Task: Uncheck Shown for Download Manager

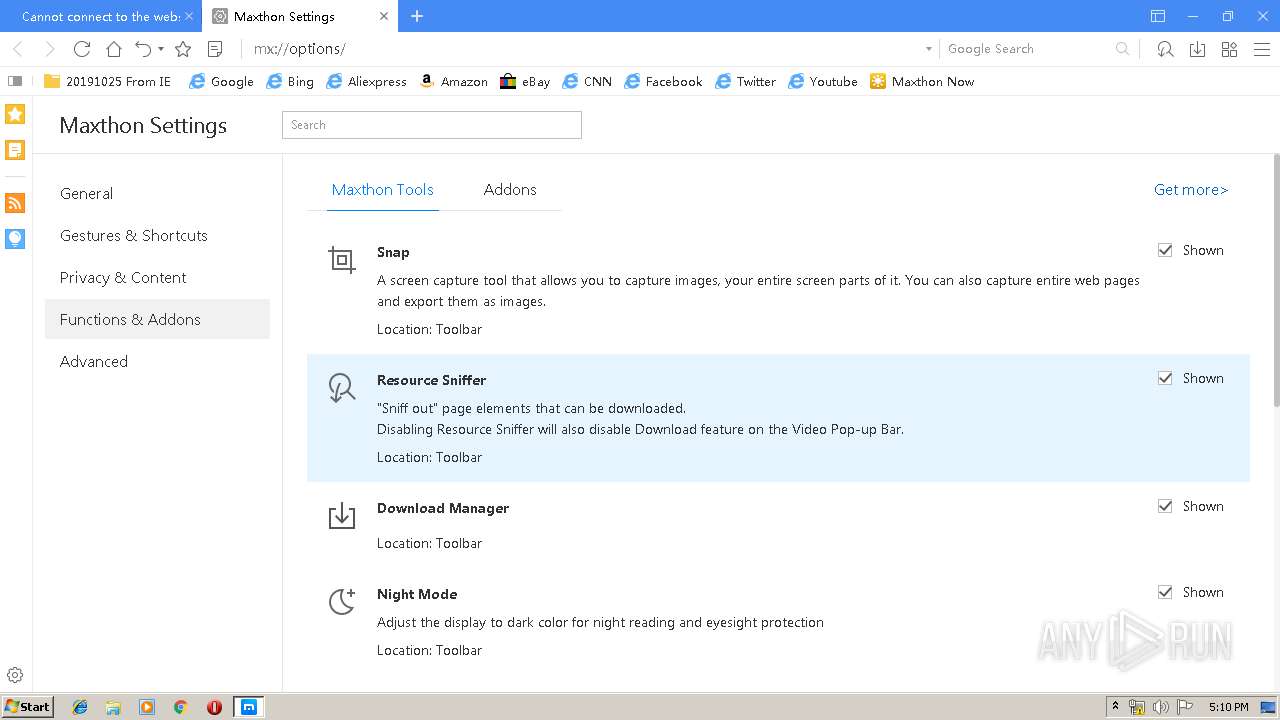Action: 1165,506
